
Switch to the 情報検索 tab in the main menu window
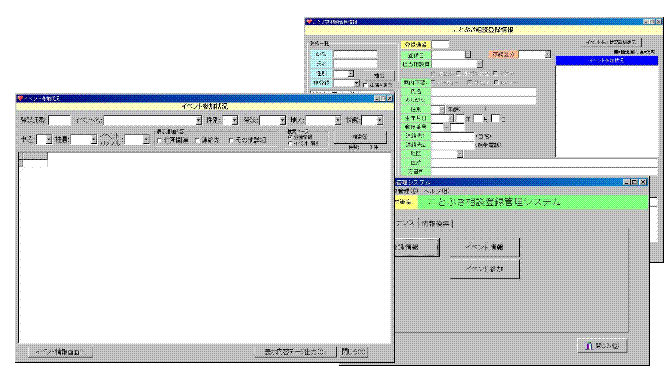[435, 224]
